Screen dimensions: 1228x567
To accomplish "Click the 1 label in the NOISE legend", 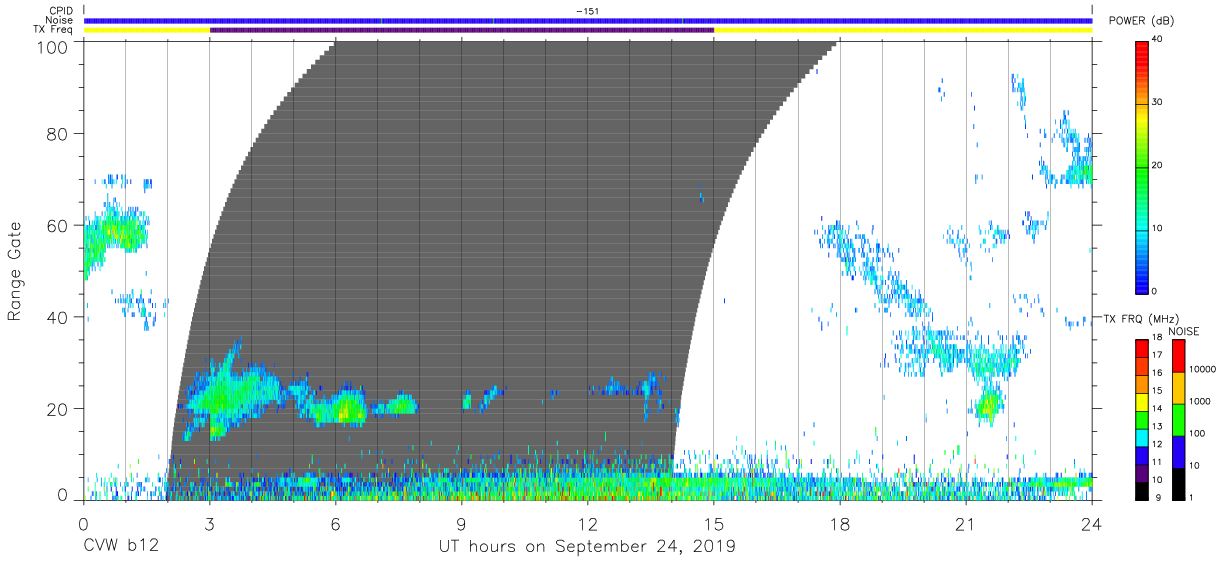I will click(1192, 497).
